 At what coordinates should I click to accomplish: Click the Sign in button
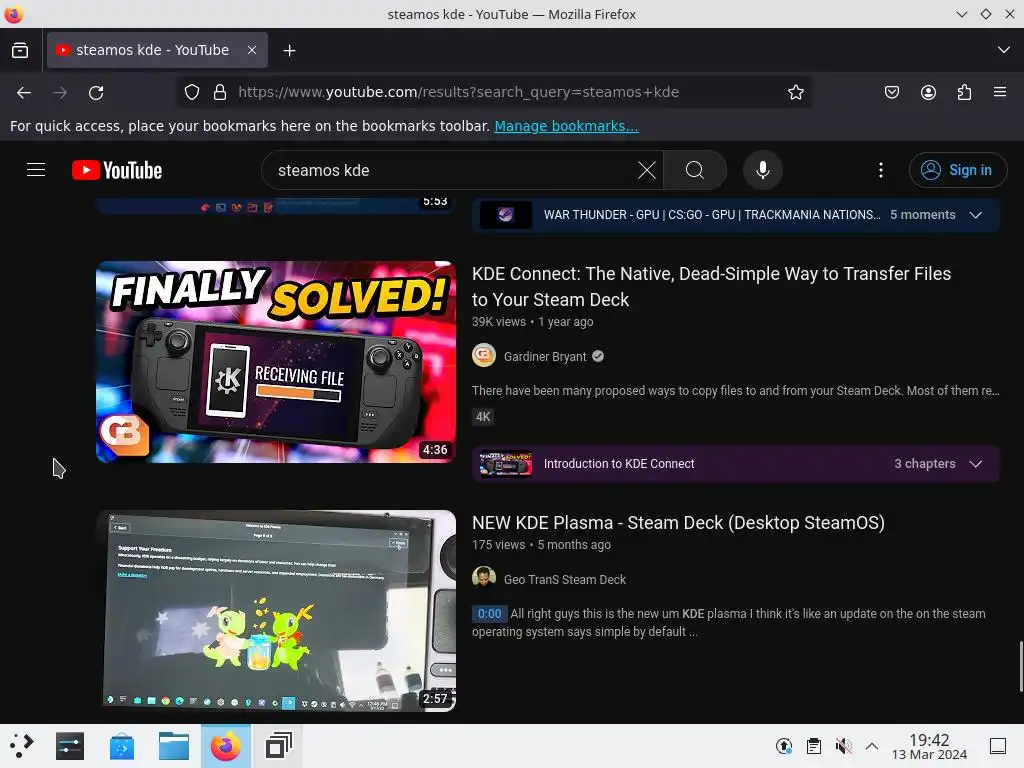[958, 170]
